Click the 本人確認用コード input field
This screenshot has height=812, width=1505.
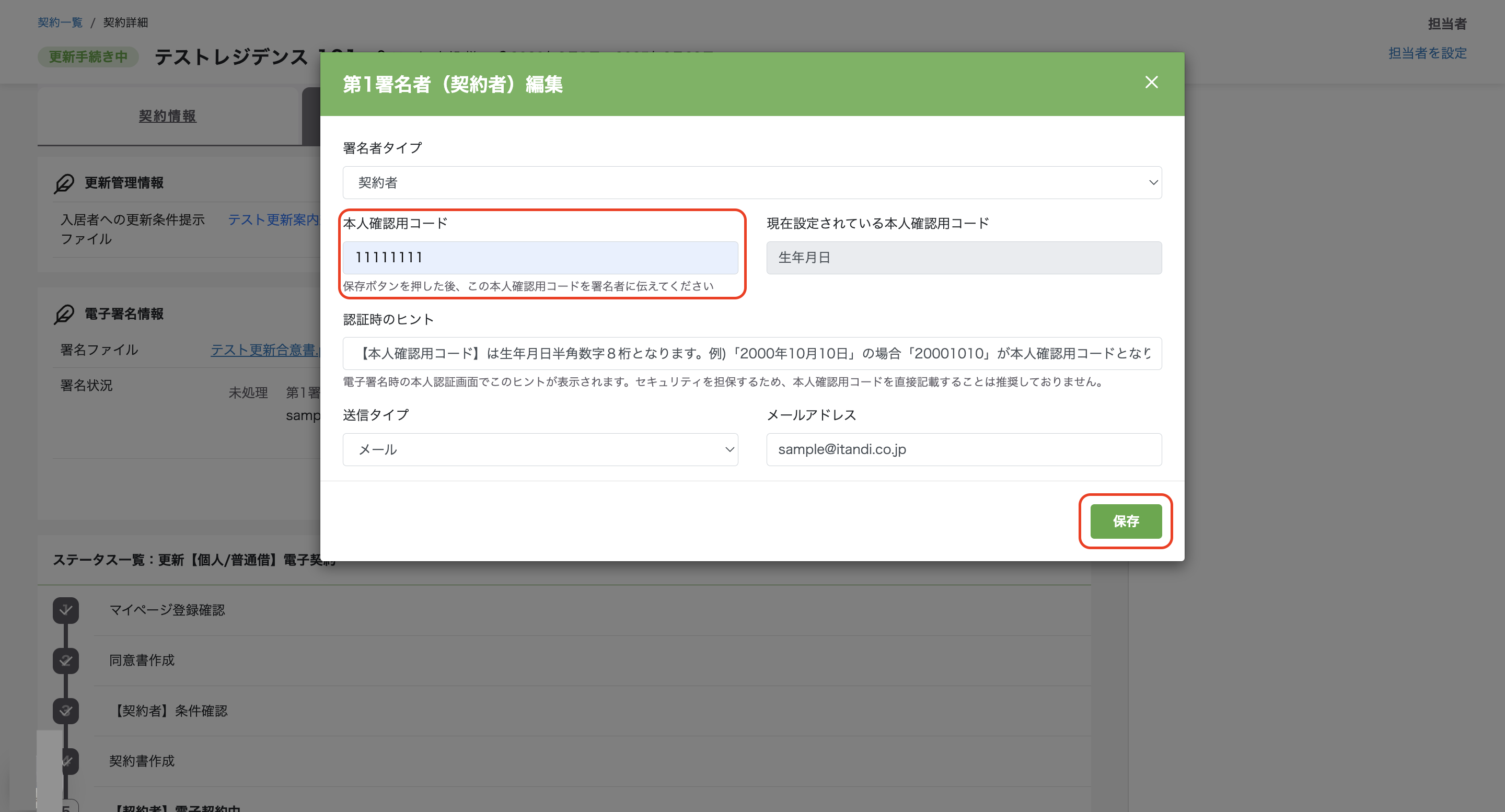(540, 258)
